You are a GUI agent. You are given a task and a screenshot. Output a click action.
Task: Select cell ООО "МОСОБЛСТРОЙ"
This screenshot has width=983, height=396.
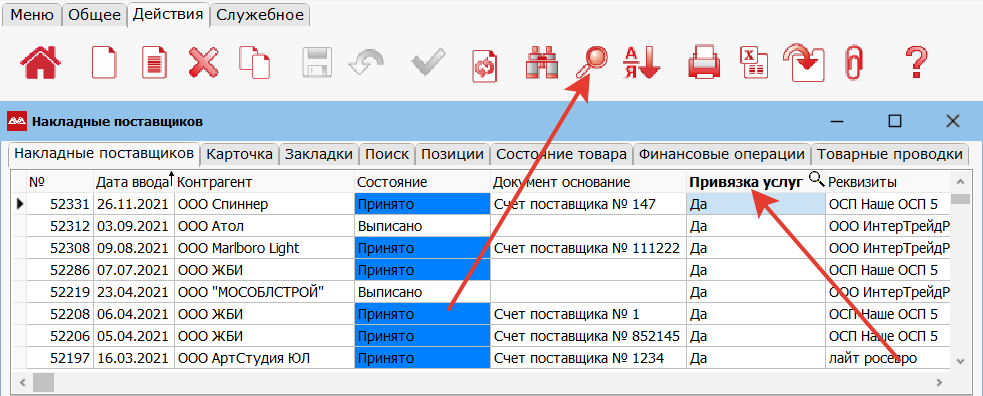click(265, 292)
